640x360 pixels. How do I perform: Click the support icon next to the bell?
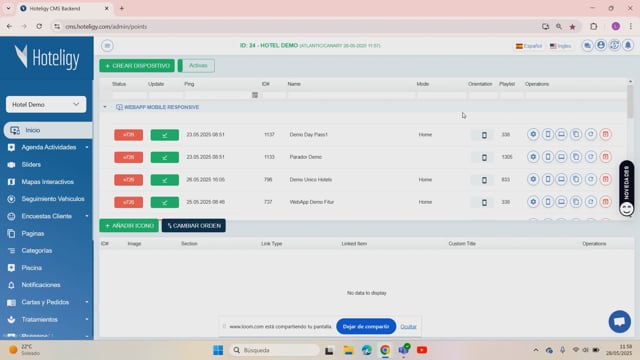click(614, 45)
